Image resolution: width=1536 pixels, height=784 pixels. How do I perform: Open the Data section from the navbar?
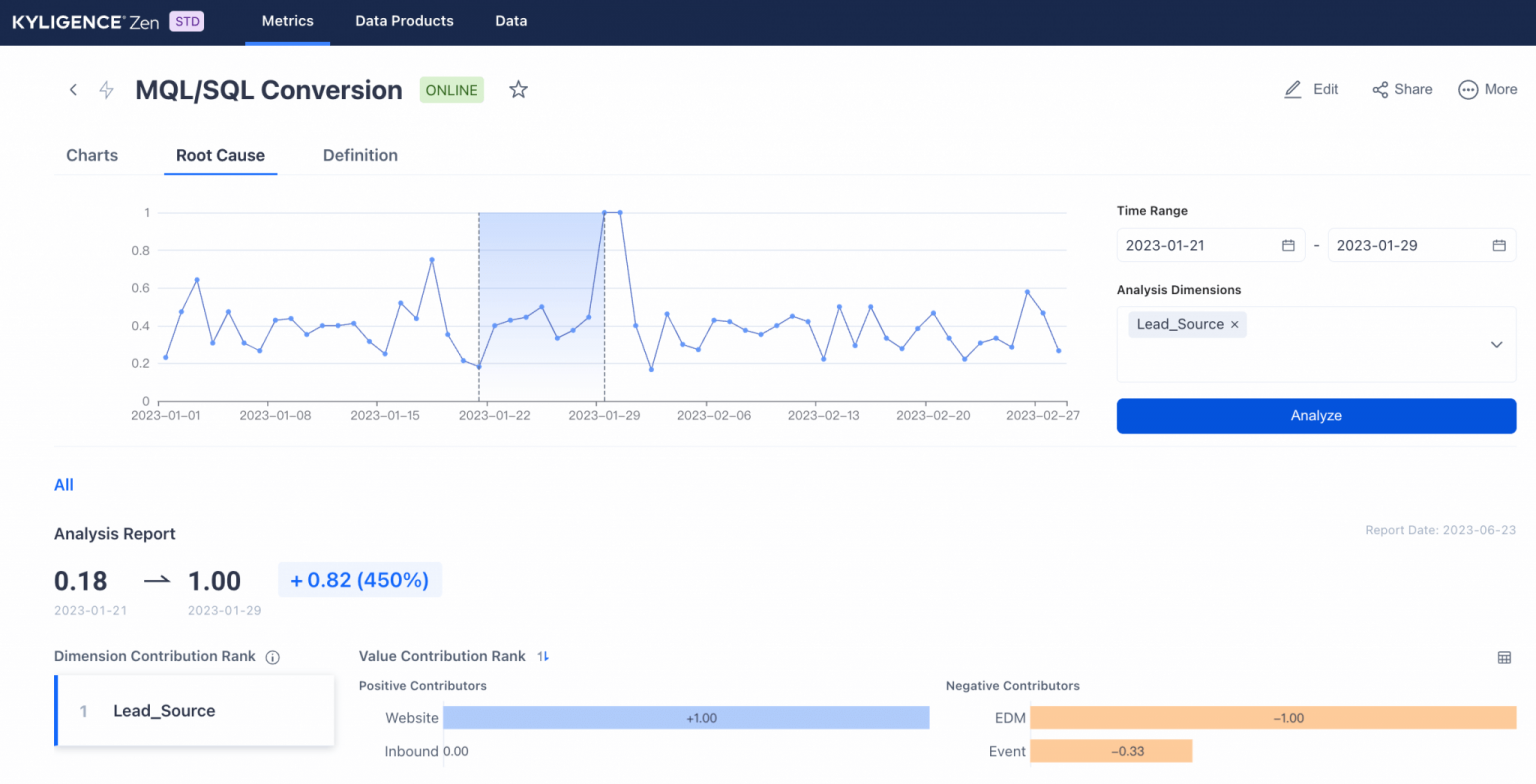click(511, 21)
